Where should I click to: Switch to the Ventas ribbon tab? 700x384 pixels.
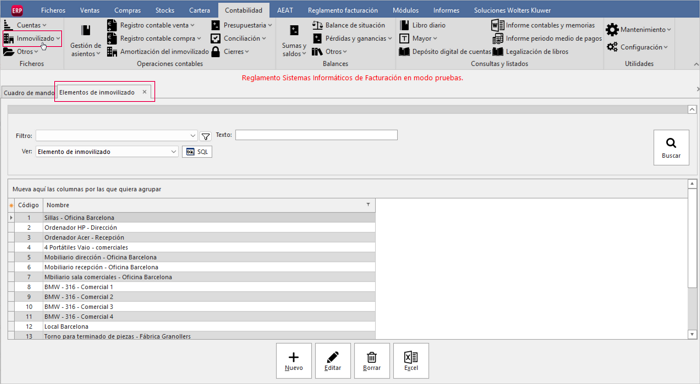point(90,10)
